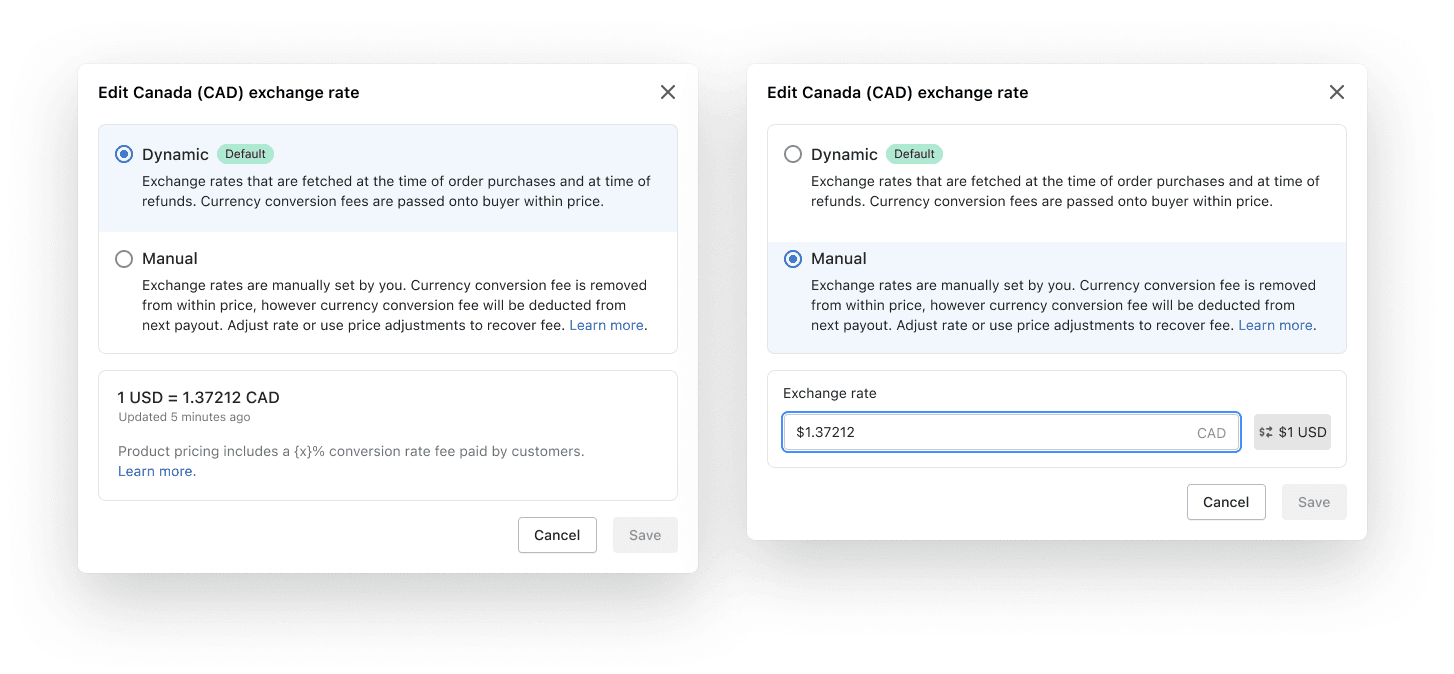Save the dynamic exchange rate settings
Screen dimensions: 1454x674
tap(645, 534)
